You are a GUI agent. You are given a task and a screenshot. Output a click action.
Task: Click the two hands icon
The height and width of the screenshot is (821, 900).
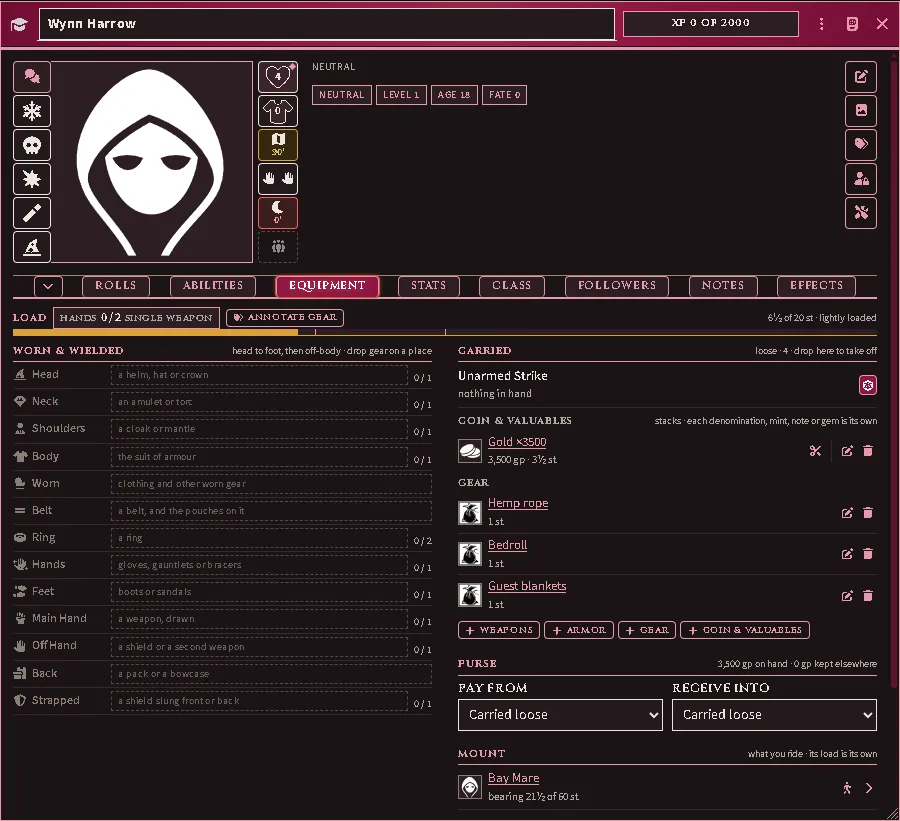(278, 179)
